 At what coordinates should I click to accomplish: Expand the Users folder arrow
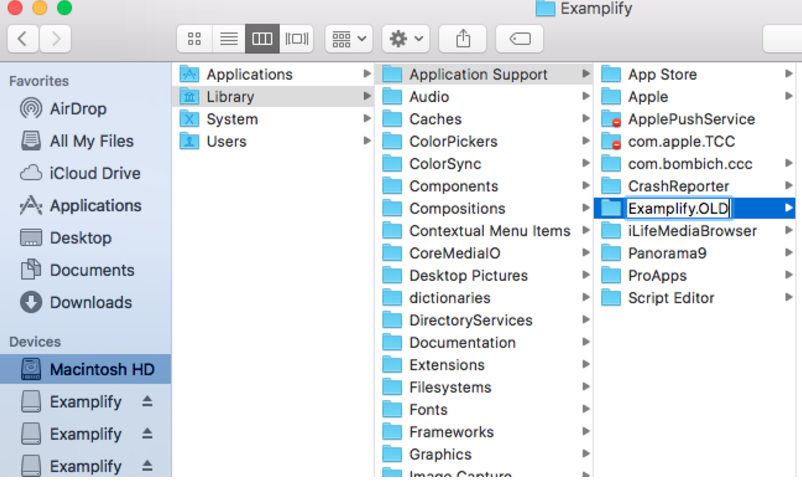tap(367, 141)
